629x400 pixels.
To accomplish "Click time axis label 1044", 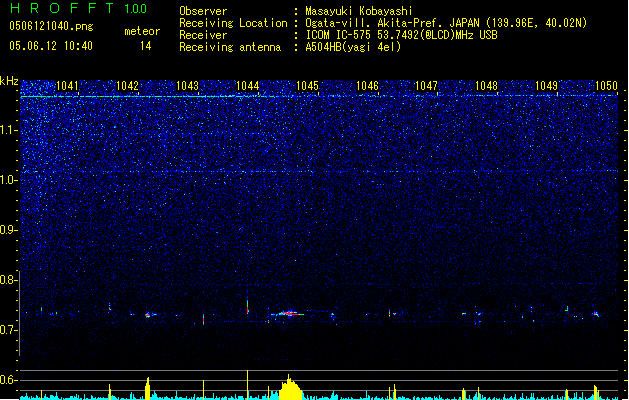I will point(248,86).
